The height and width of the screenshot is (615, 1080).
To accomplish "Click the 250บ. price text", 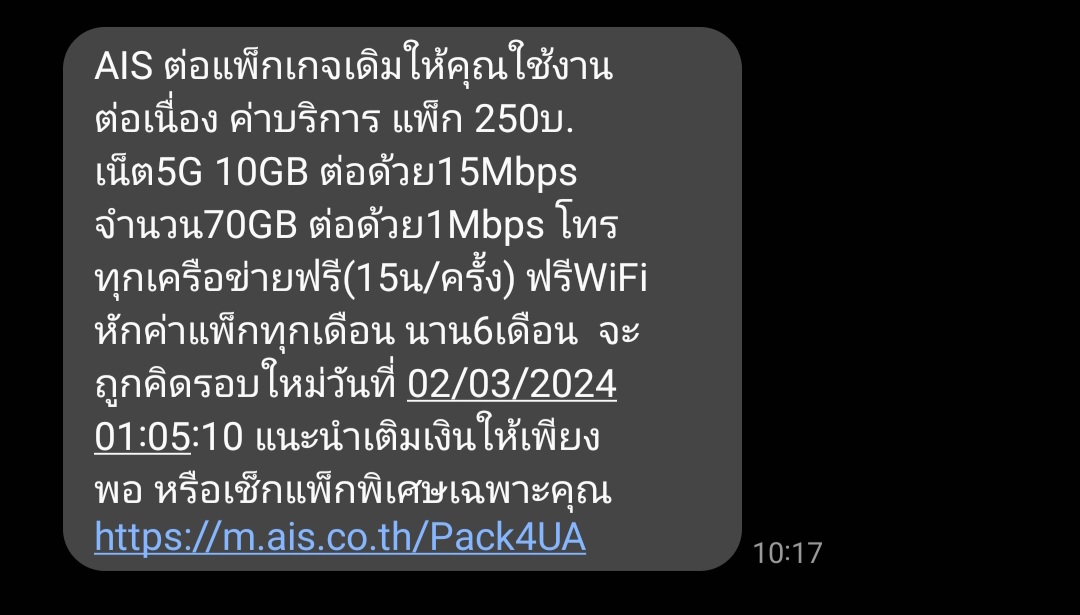I will [x=524, y=120].
